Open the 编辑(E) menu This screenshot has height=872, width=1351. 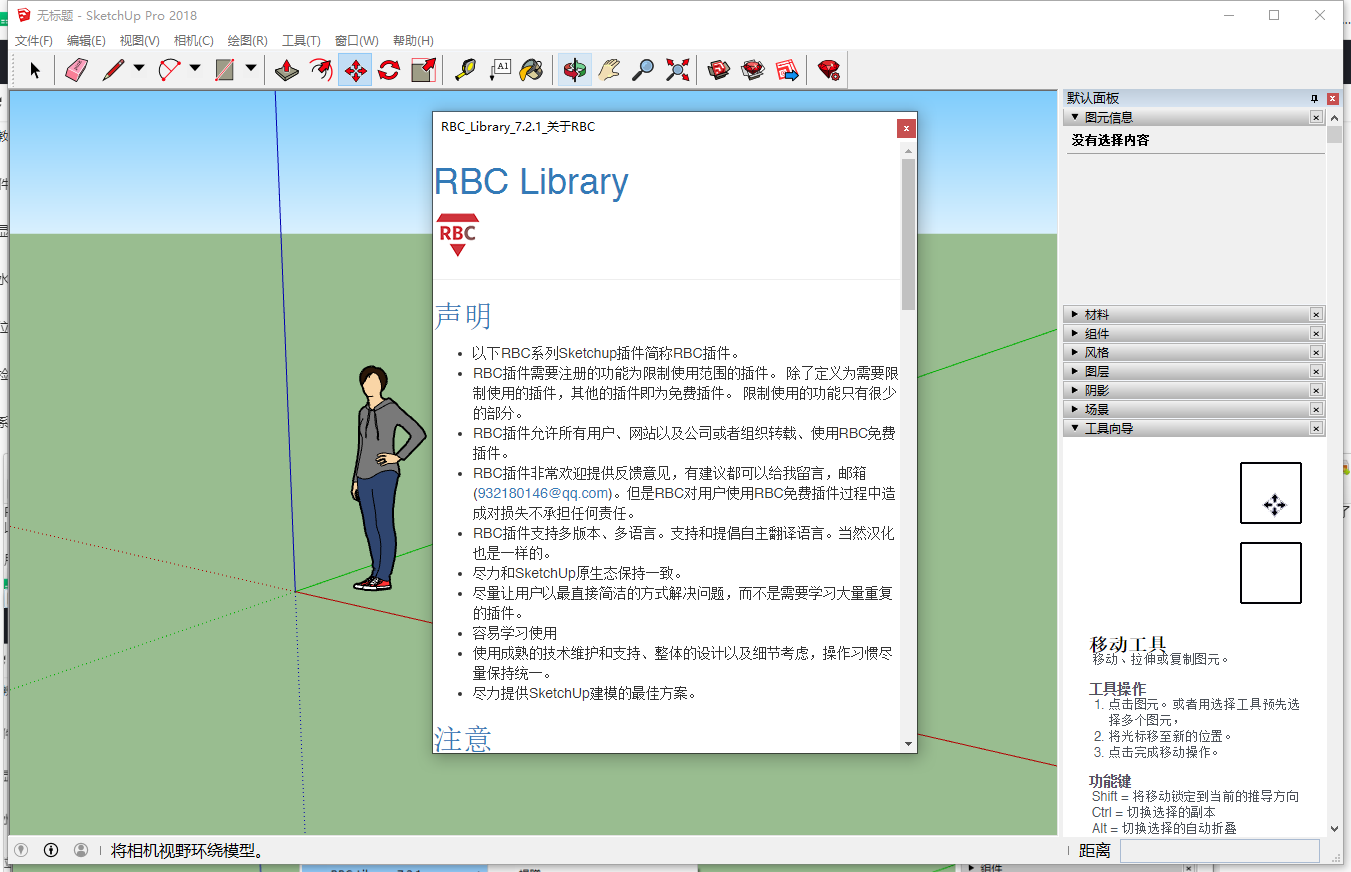coord(86,41)
